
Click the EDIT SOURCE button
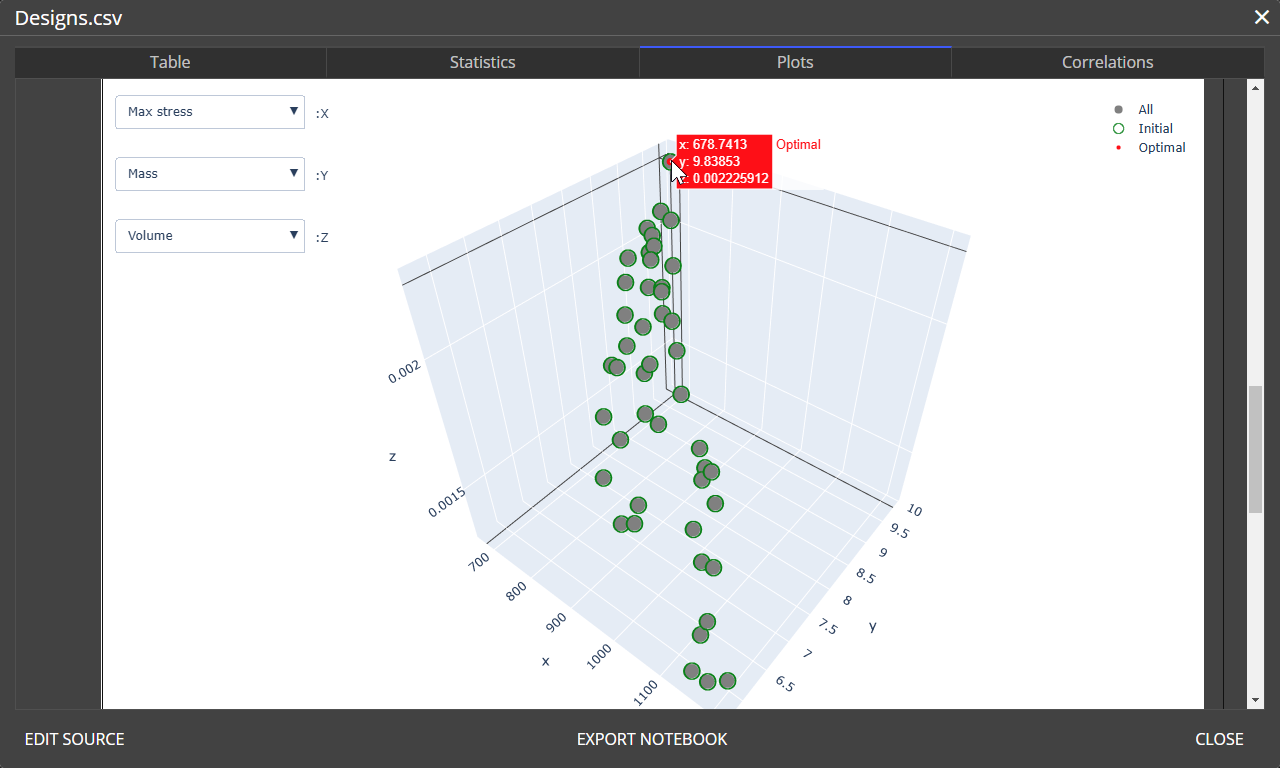click(75, 739)
